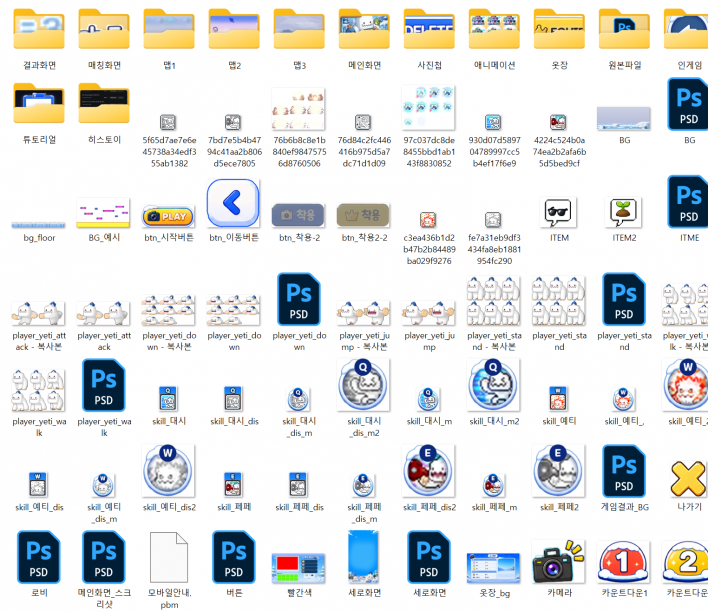Open the 메인화면 folder
The image size is (708, 612).
[364, 29]
